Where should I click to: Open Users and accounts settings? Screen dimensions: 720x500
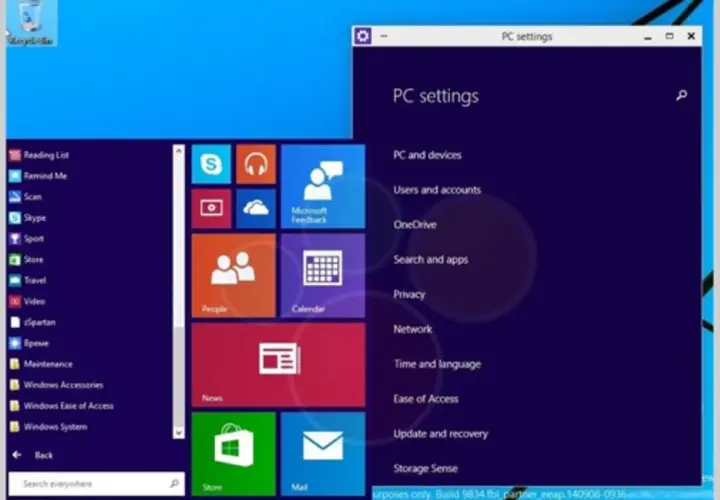pos(437,190)
